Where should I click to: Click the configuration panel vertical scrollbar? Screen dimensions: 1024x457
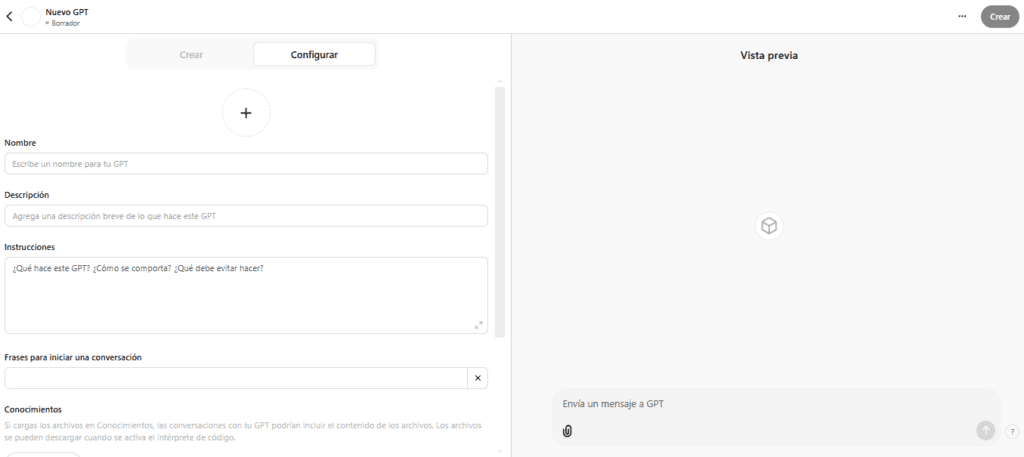coord(500,212)
